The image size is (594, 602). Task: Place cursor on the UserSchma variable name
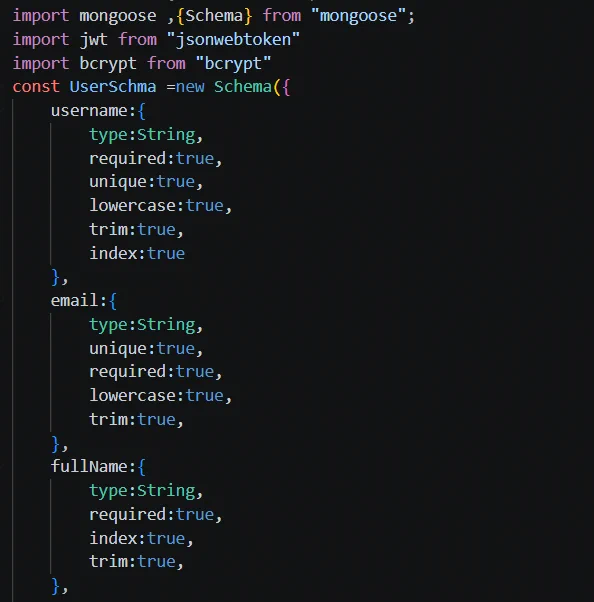point(113,87)
